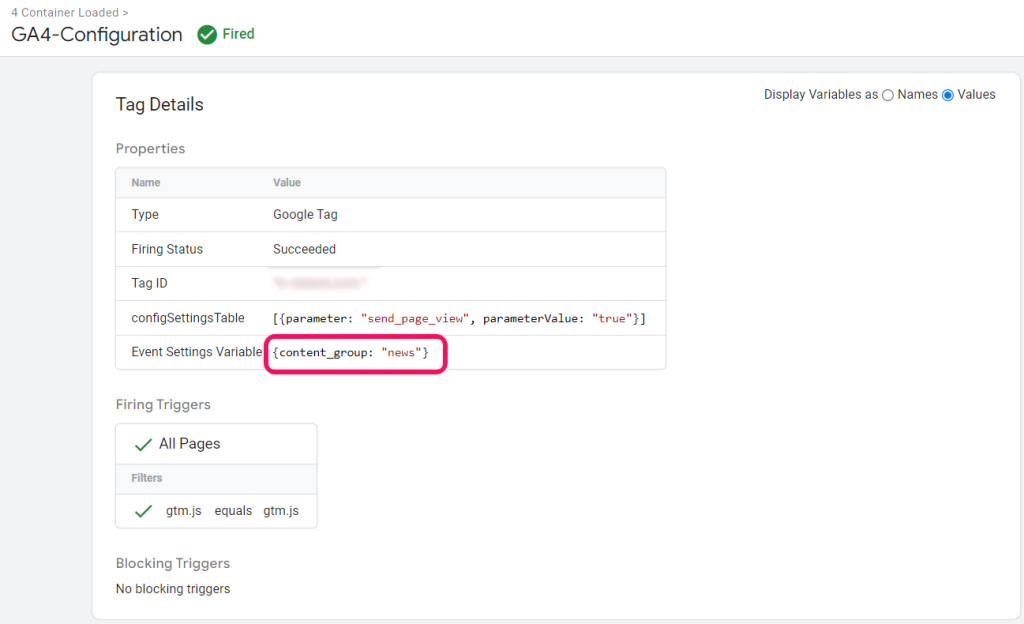Click the Google Tag type value
Viewport: 1024px width, 624px height.
pyautogui.click(x=305, y=215)
